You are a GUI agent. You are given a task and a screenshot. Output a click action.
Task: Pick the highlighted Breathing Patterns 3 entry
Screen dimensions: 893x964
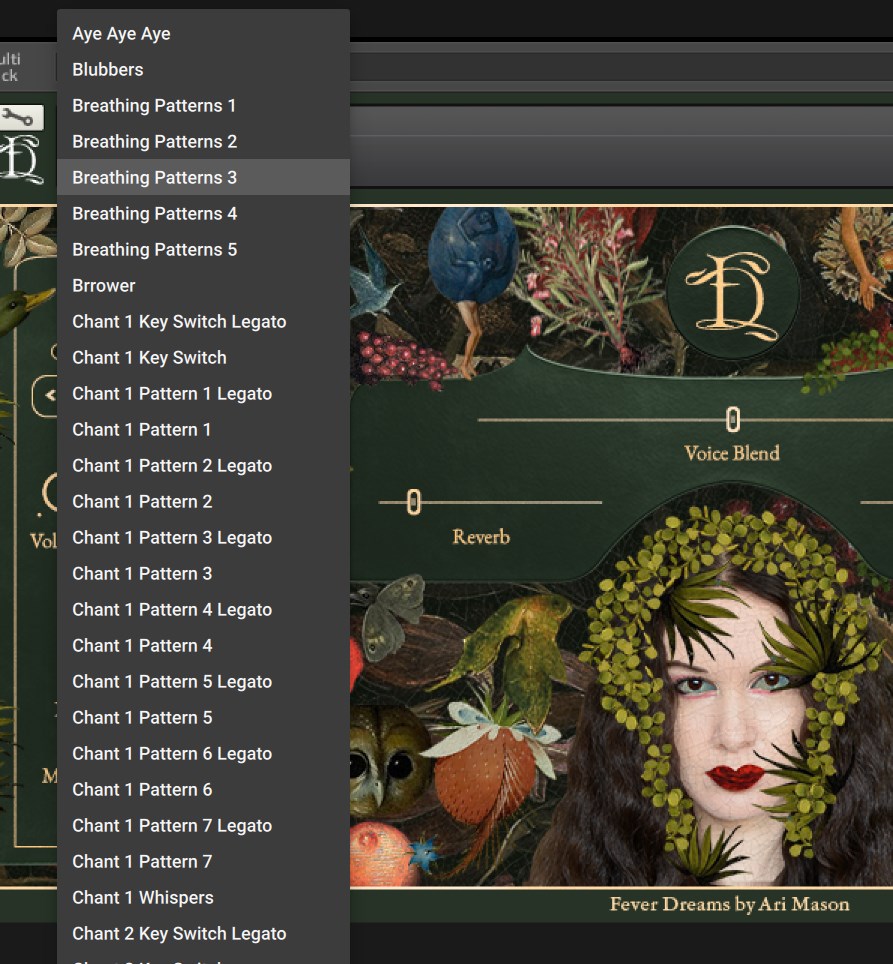point(154,178)
